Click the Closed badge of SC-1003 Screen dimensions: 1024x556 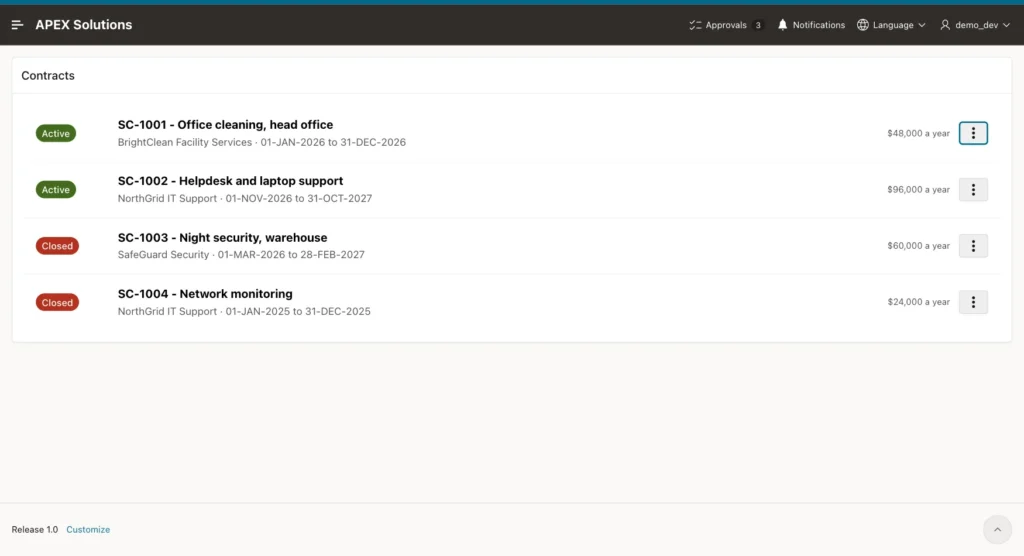coord(57,246)
